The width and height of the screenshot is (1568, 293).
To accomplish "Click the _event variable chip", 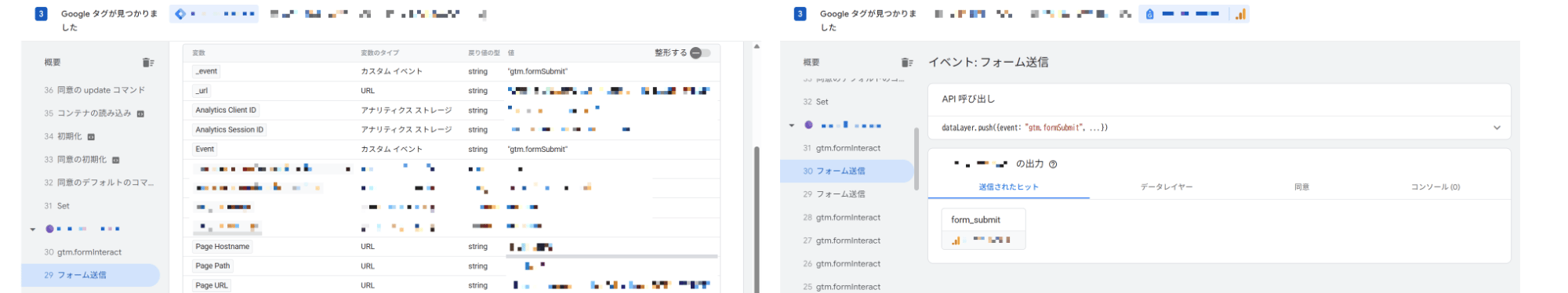I will click(x=207, y=71).
